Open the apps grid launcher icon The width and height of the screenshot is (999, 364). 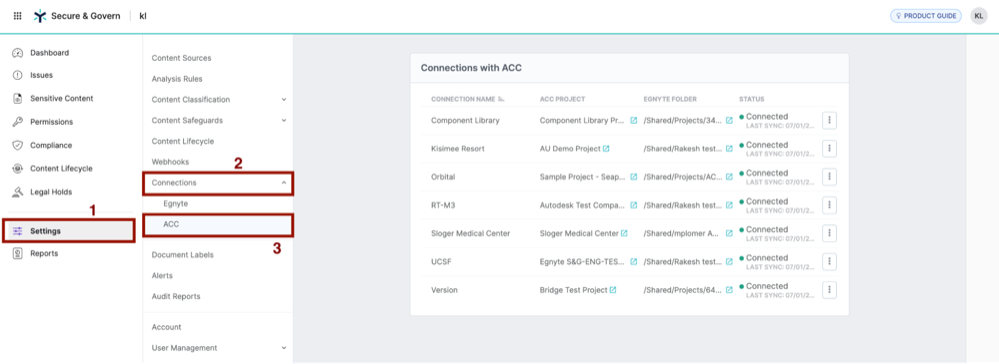click(17, 16)
